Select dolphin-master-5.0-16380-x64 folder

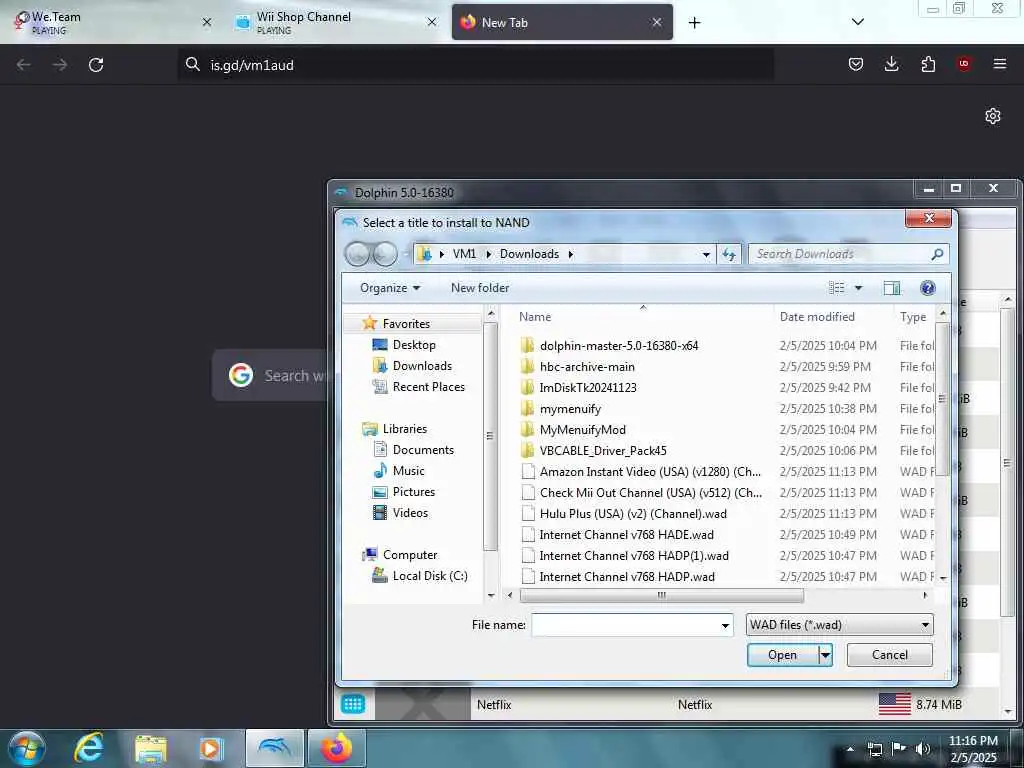pyautogui.click(x=618, y=345)
